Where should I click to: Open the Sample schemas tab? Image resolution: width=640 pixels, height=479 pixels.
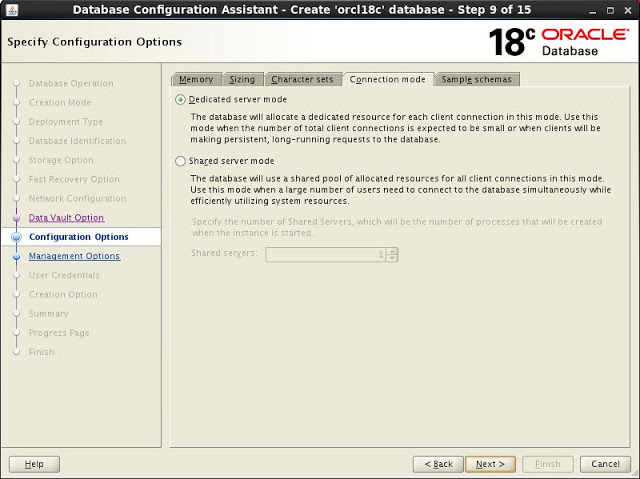point(477,79)
